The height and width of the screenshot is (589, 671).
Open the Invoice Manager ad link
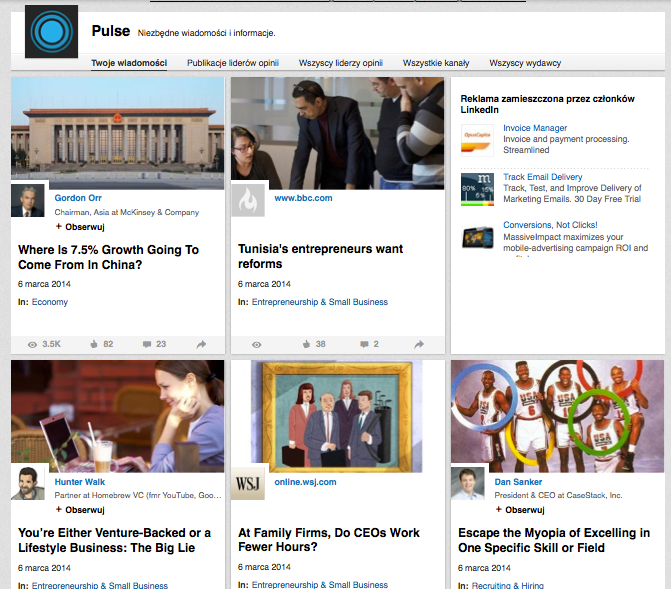coord(535,128)
